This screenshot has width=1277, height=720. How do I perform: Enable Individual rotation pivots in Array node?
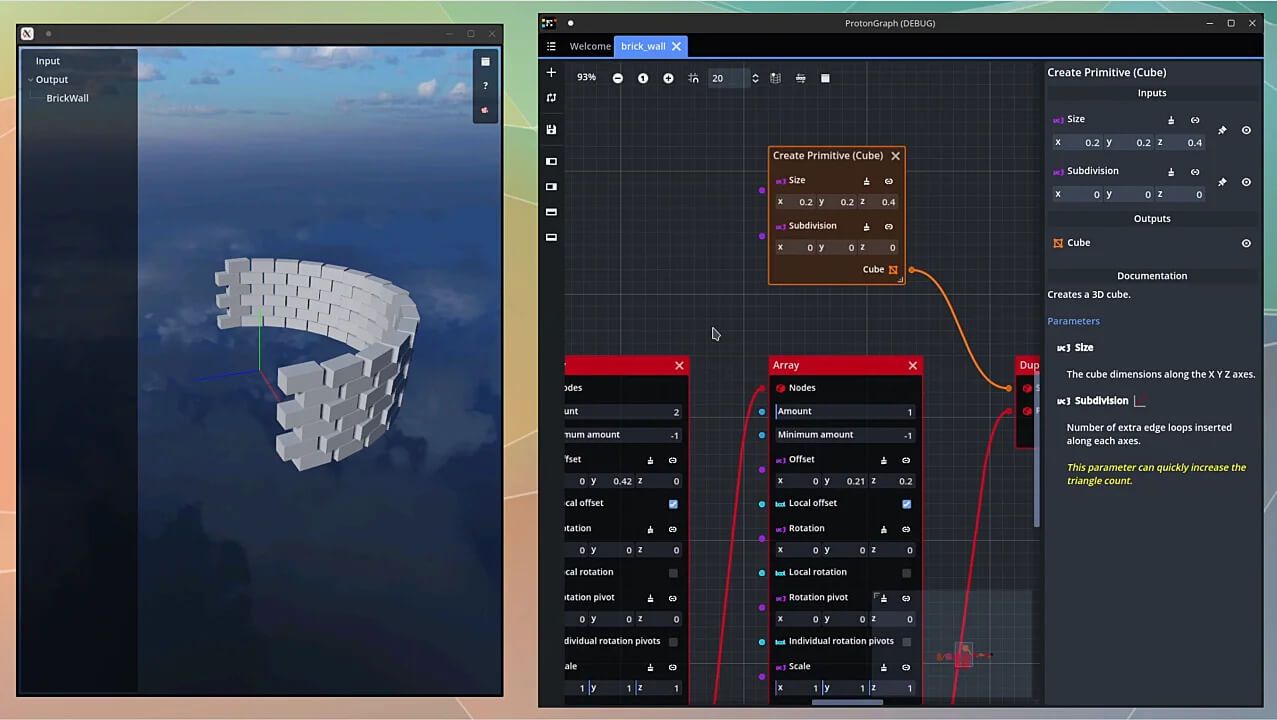906,641
